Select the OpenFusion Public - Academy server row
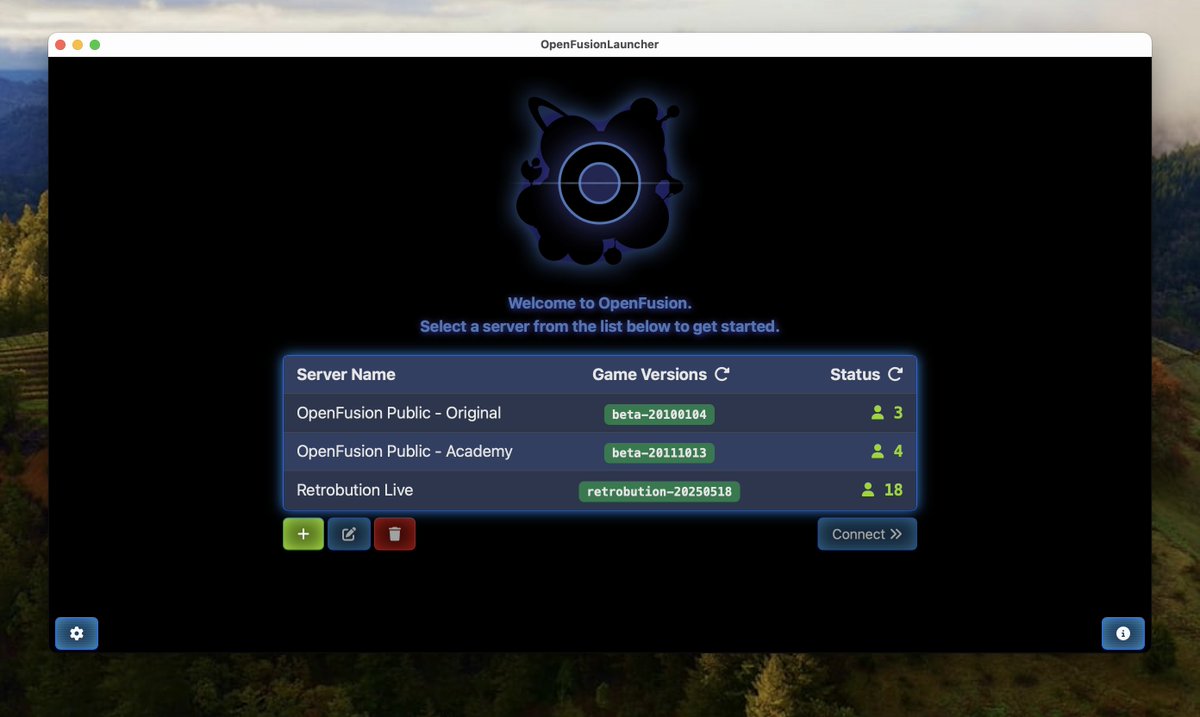 [404, 452]
